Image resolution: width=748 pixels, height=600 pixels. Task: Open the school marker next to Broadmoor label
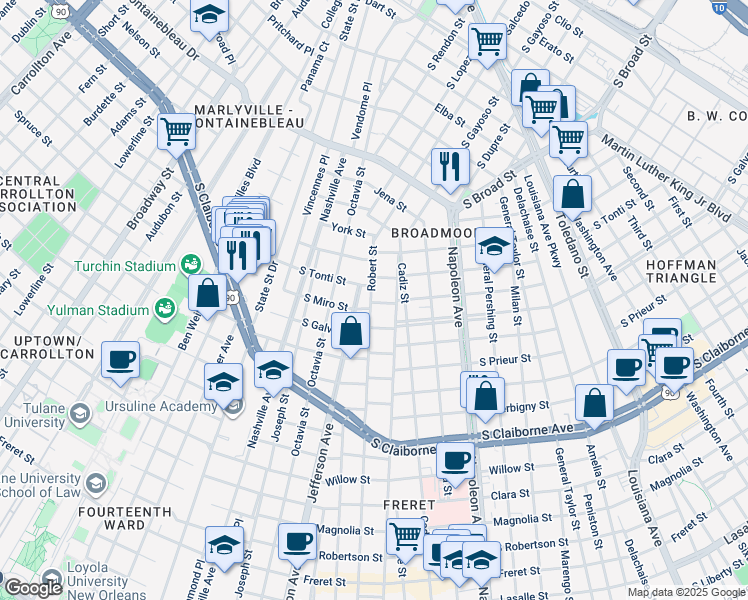494,247
